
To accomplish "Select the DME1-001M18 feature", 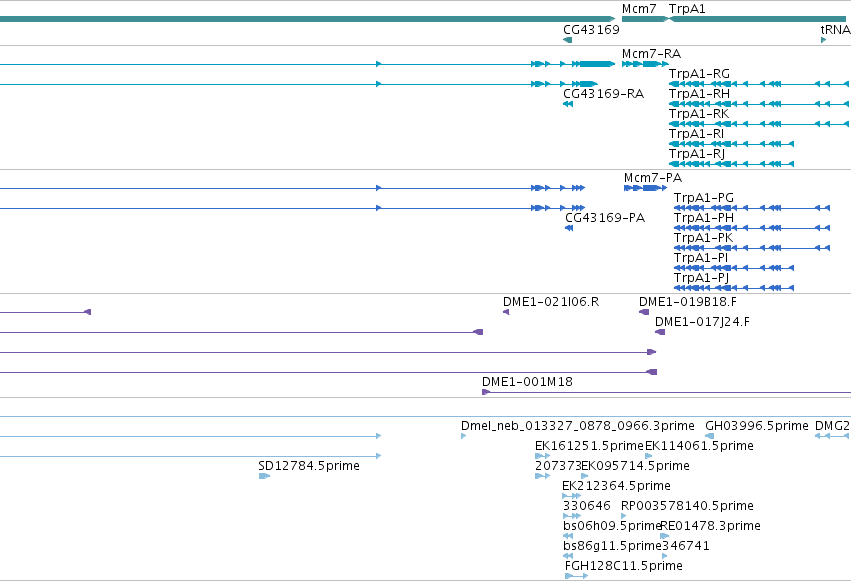I will 666,392.
